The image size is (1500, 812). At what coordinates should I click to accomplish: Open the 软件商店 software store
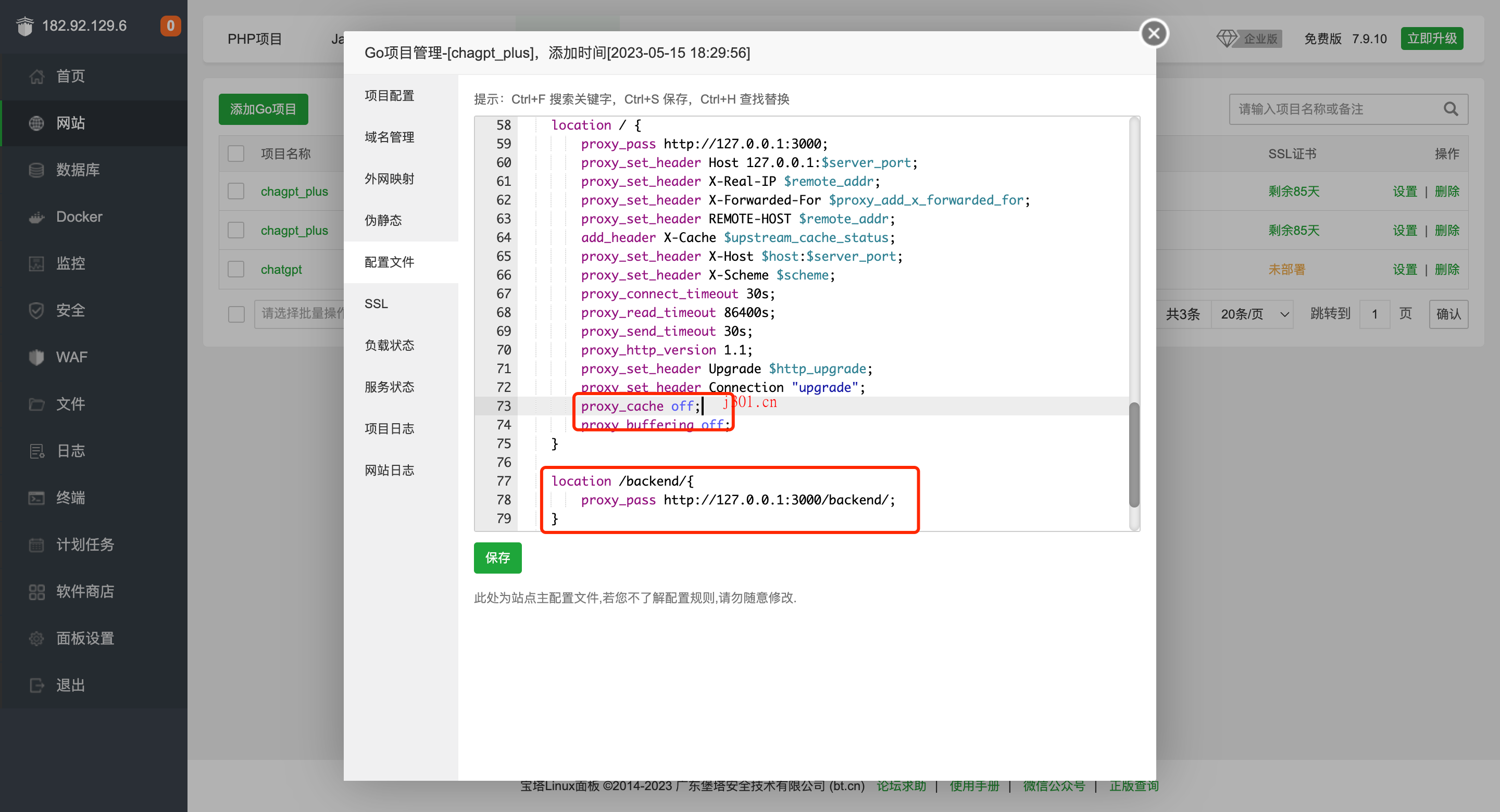pos(85,591)
